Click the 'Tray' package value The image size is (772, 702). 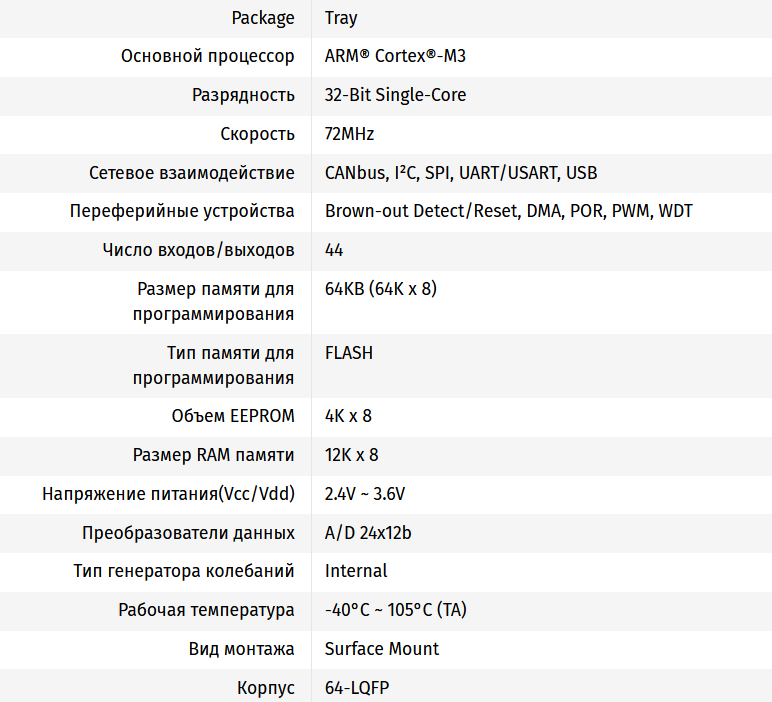pyautogui.click(x=341, y=18)
